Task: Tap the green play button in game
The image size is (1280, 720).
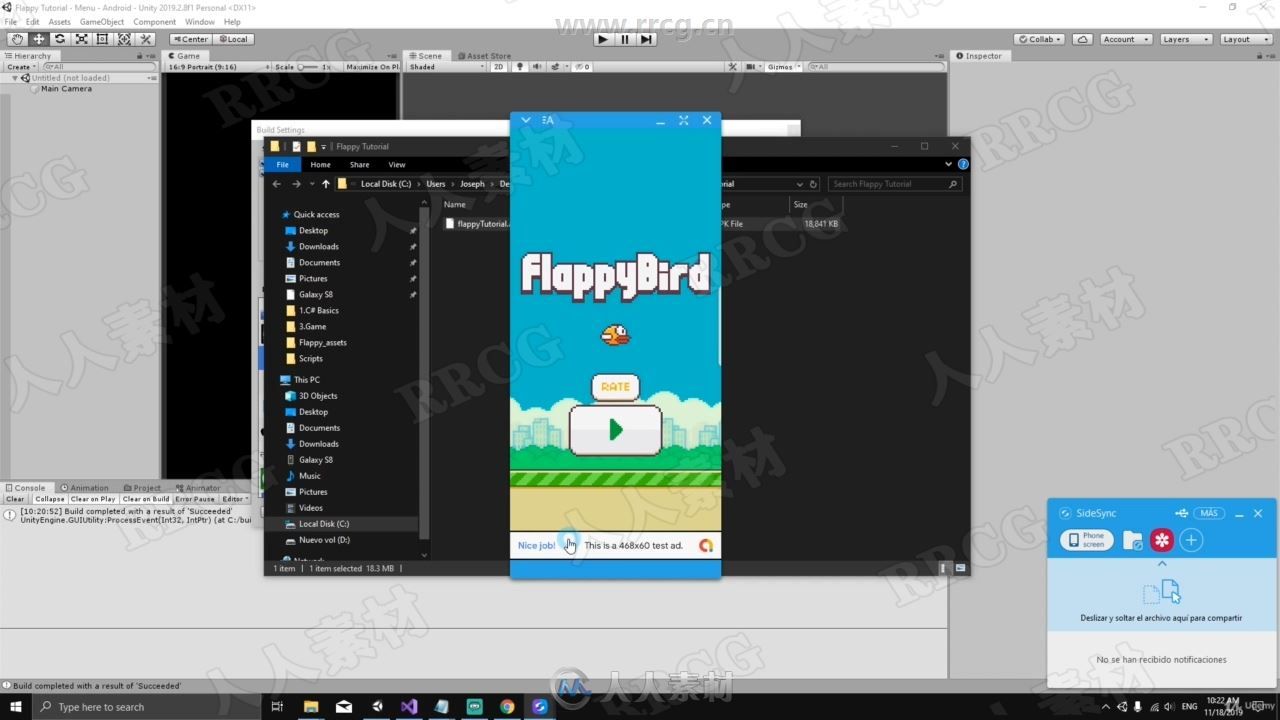Action: click(x=615, y=430)
